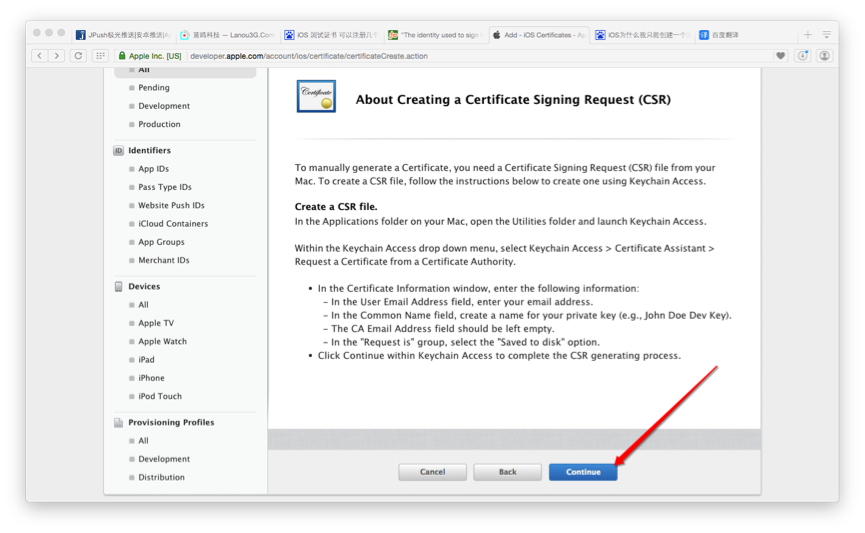This screenshot has height=533, width=865.
Task: Click the Devices section heading
Action: tap(144, 286)
